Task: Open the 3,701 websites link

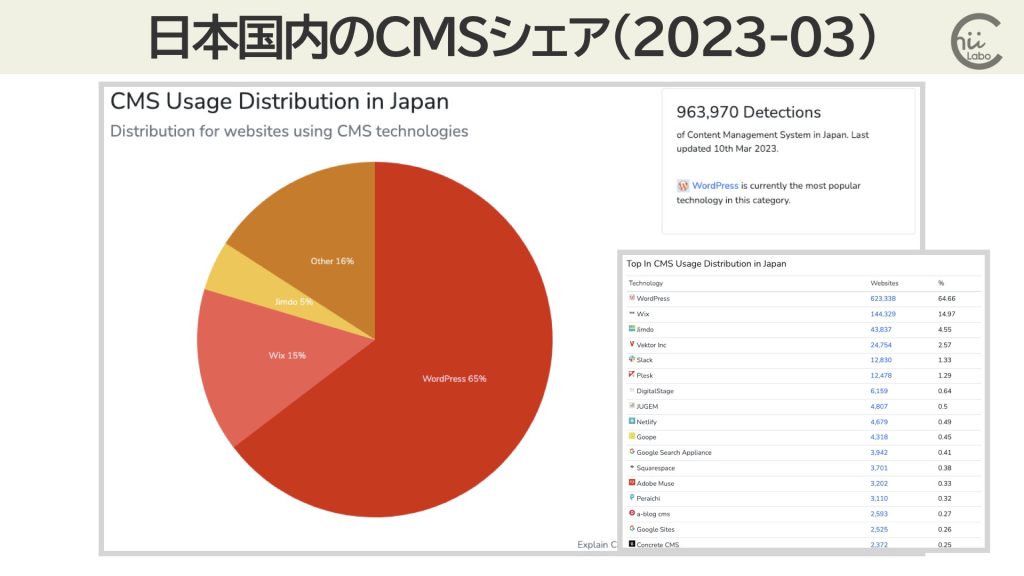Action: [x=878, y=468]
